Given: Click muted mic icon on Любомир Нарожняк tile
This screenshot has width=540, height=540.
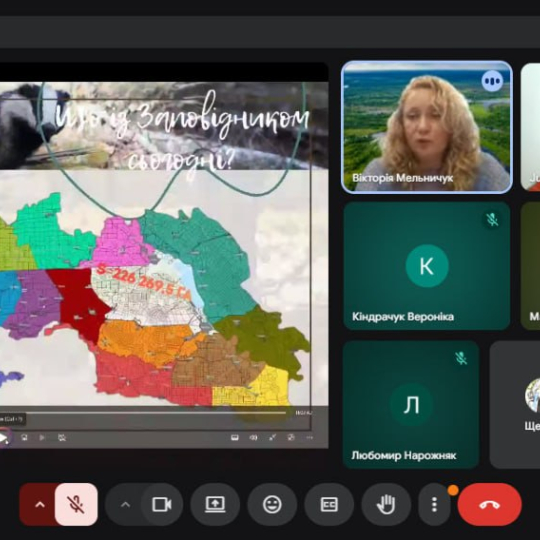Looking at the screenshot, I should 461,358.
